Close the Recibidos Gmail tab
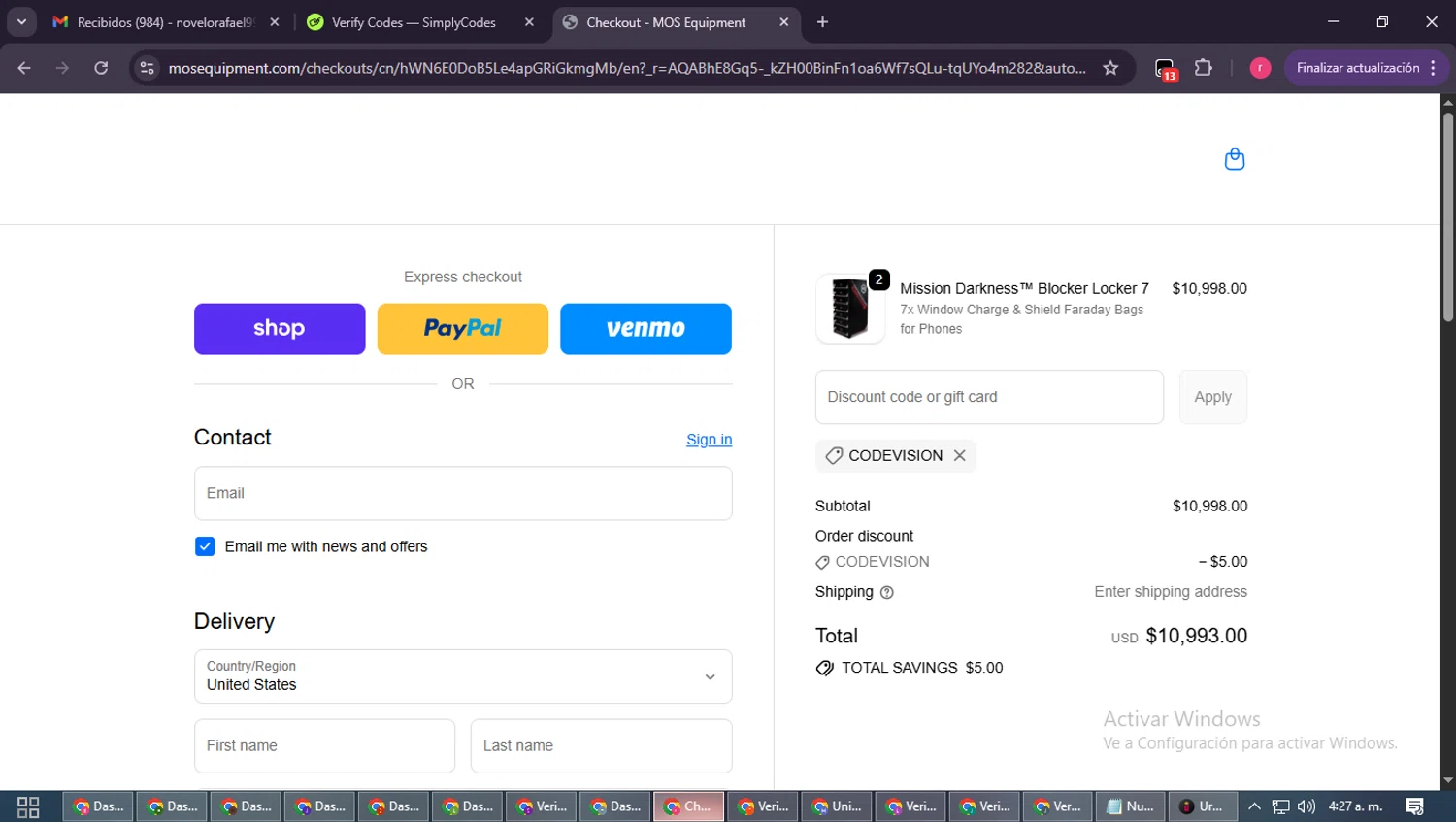The height and width of the screenshot is (822, 1456). click(275, 22)
